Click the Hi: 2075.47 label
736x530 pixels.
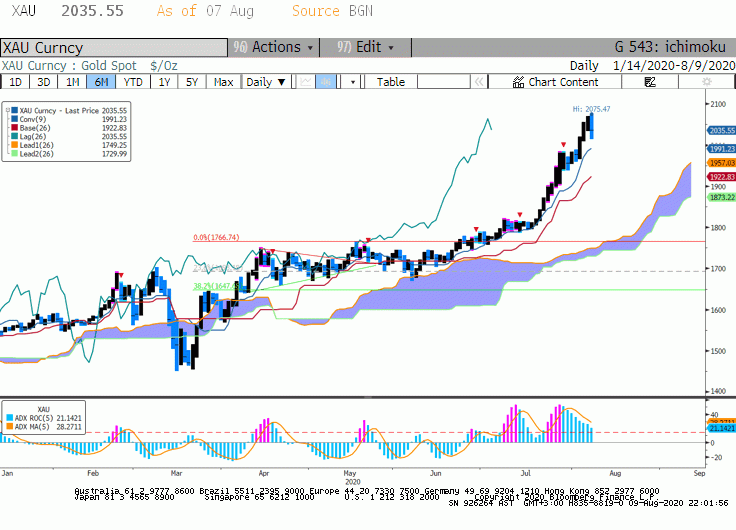tap(591, 109)
